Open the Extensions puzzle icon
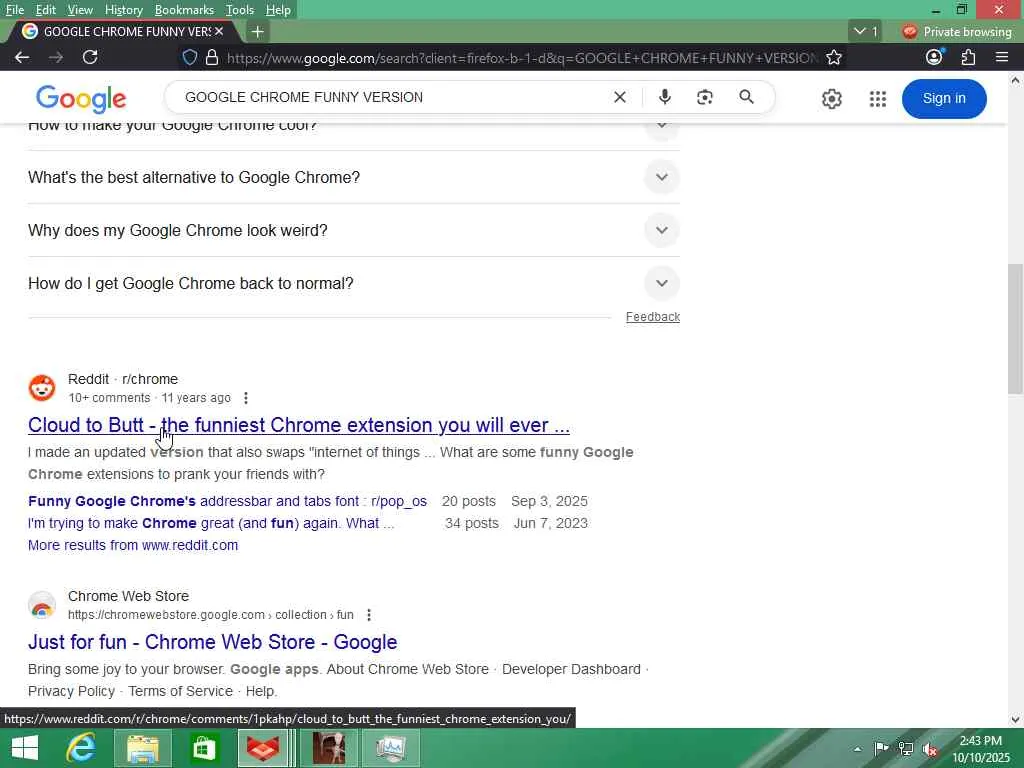This screenshot has width=1024, height=768. pyautogui.click(x=968, y=57)
